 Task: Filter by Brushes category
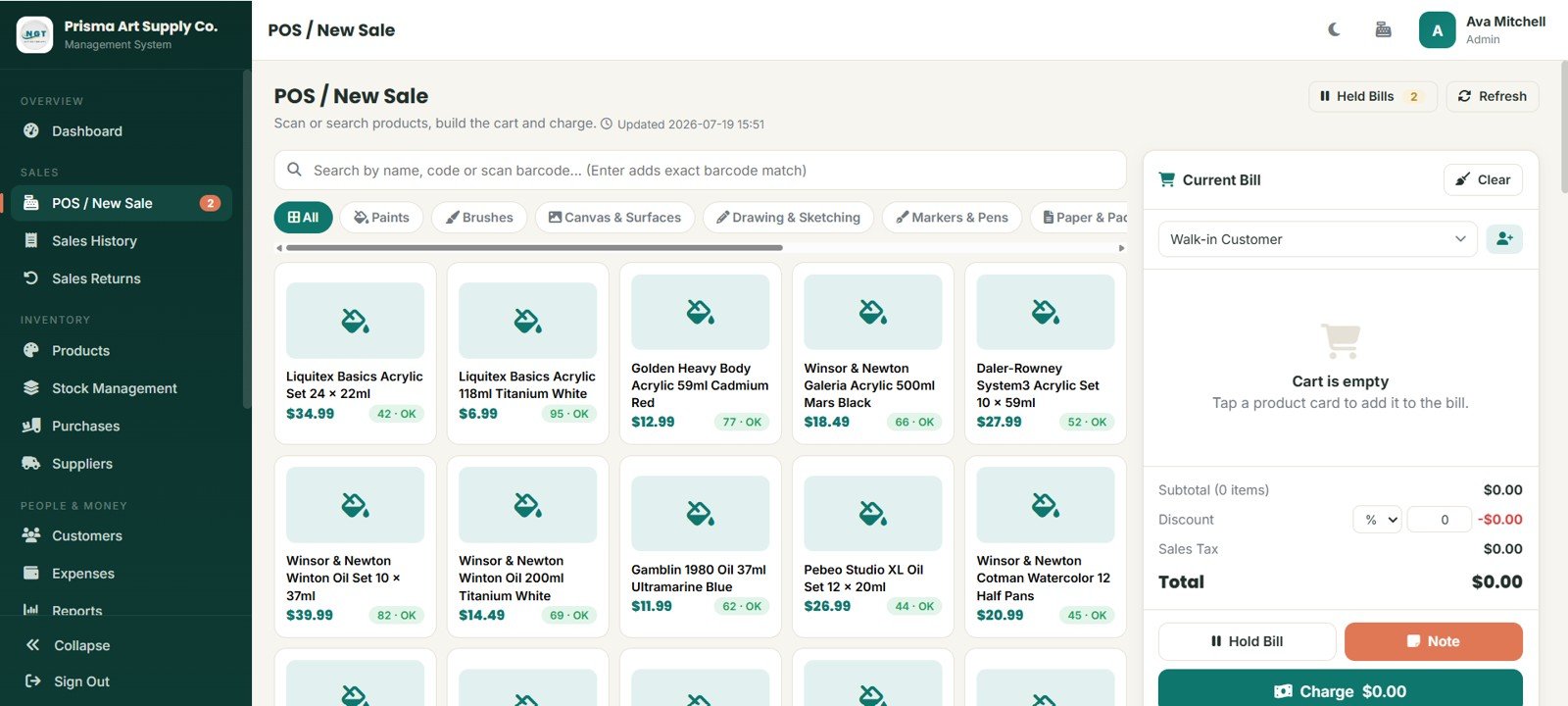point(479,218)
